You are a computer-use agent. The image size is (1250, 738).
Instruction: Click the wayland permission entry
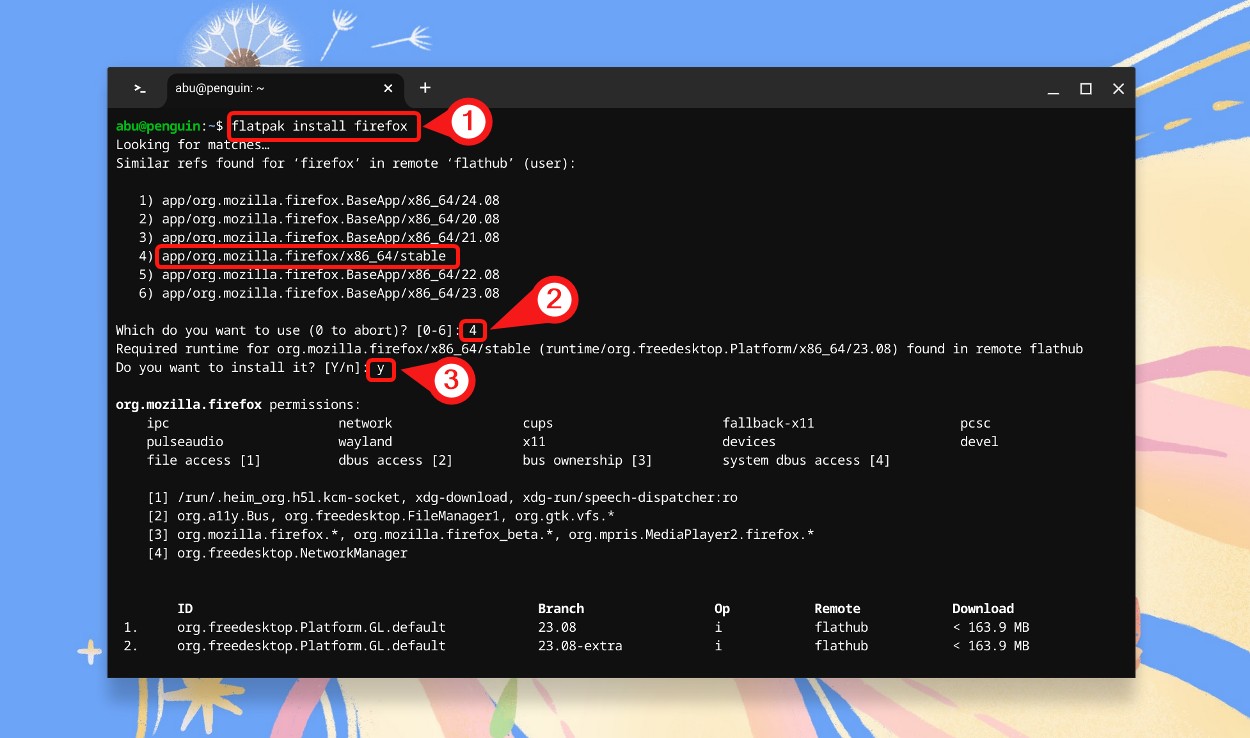(x=366, y=441)
